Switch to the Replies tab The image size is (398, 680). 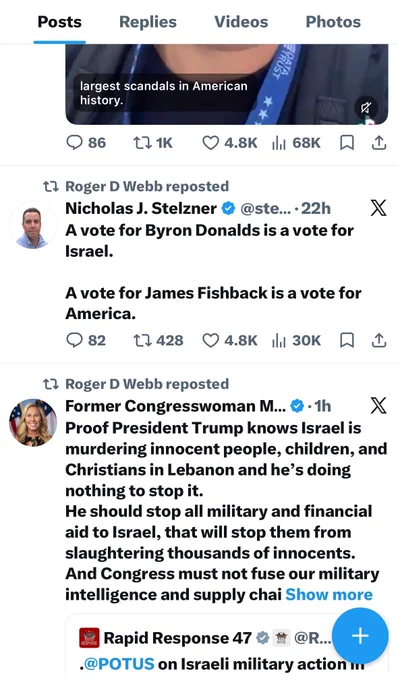[148, 22]
